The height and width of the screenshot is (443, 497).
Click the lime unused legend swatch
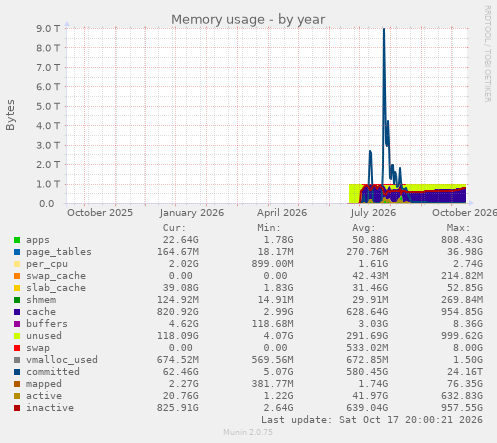pos(17,336)
